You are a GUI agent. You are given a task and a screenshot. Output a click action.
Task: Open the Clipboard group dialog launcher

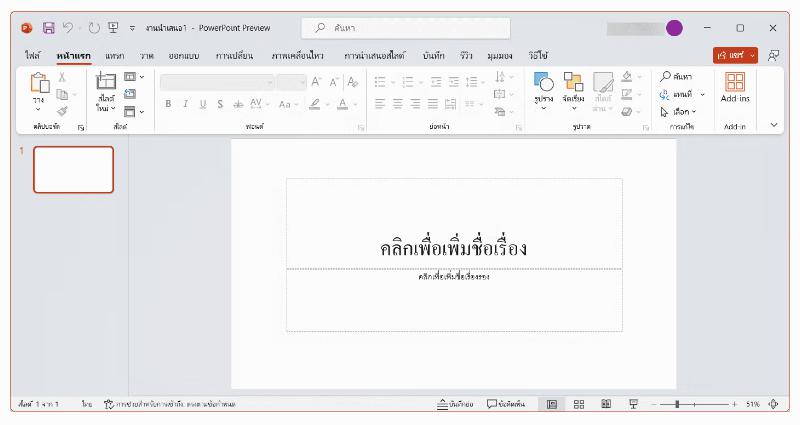tap(81, 128)
